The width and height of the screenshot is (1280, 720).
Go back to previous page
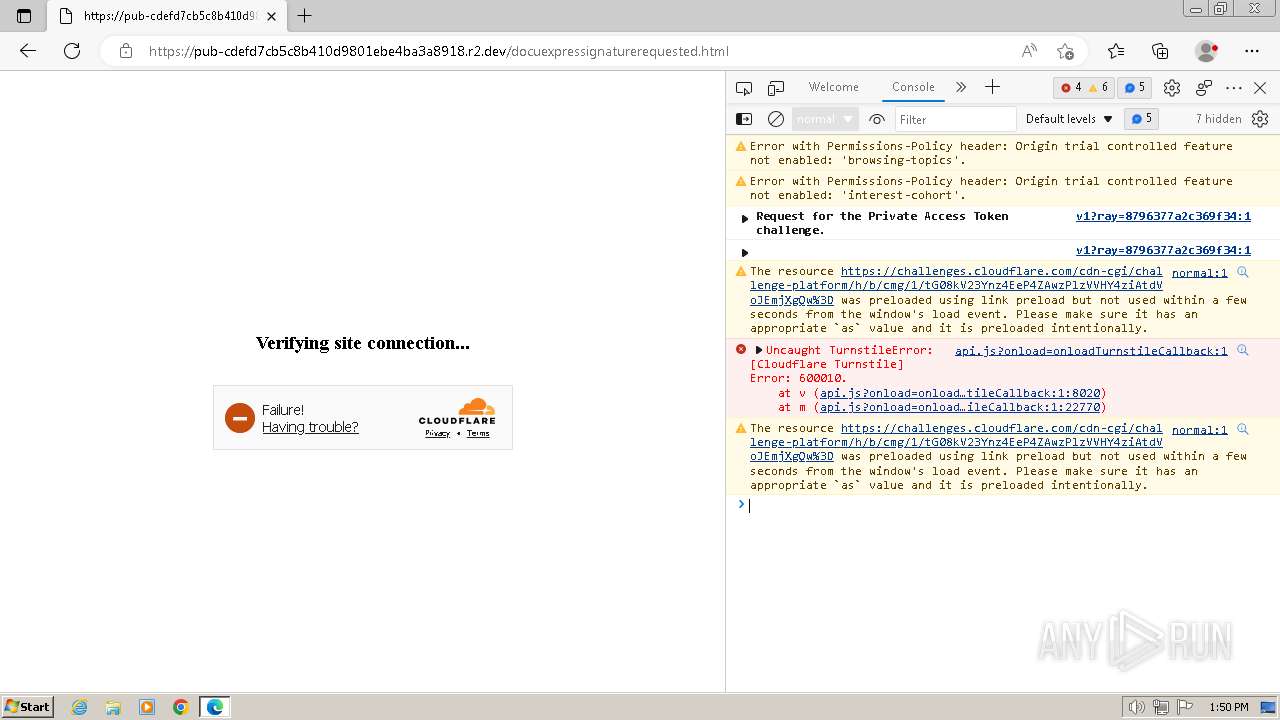28,51
